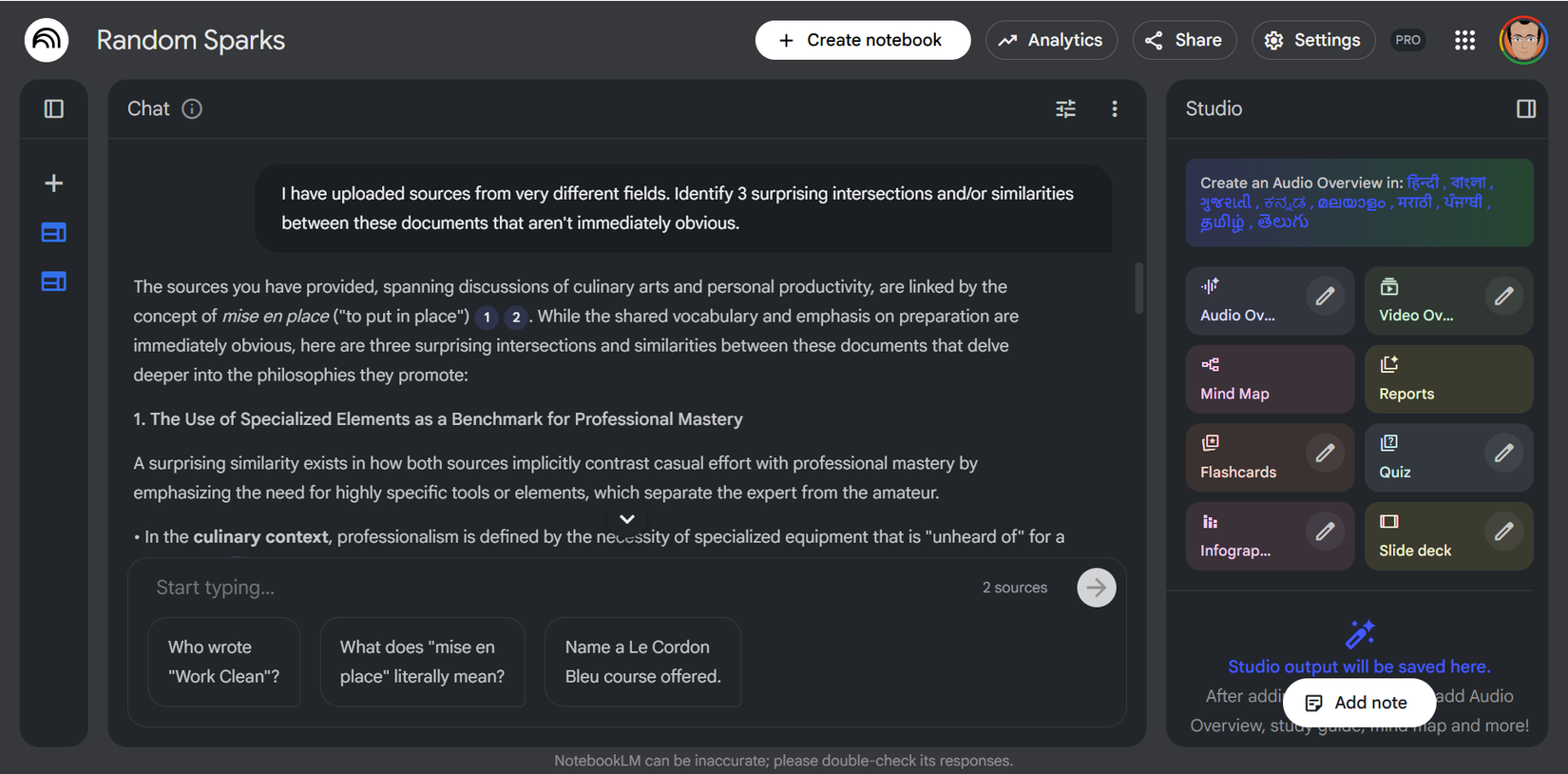The height and width of the screenshot is (774, 1568).
Task: Add a new source with plus icon
Action: click(54, 183)
